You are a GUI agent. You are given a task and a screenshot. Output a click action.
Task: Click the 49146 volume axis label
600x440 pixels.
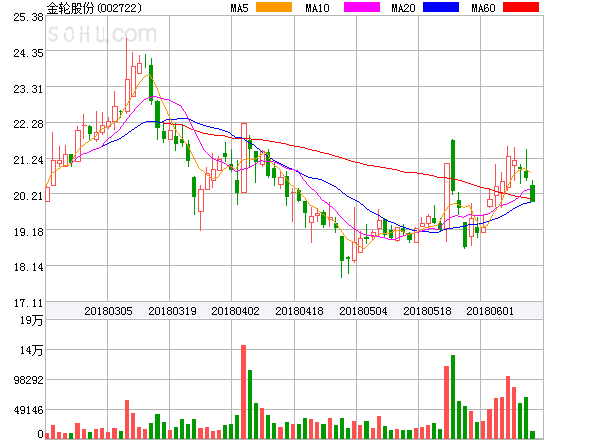(28, 410)
